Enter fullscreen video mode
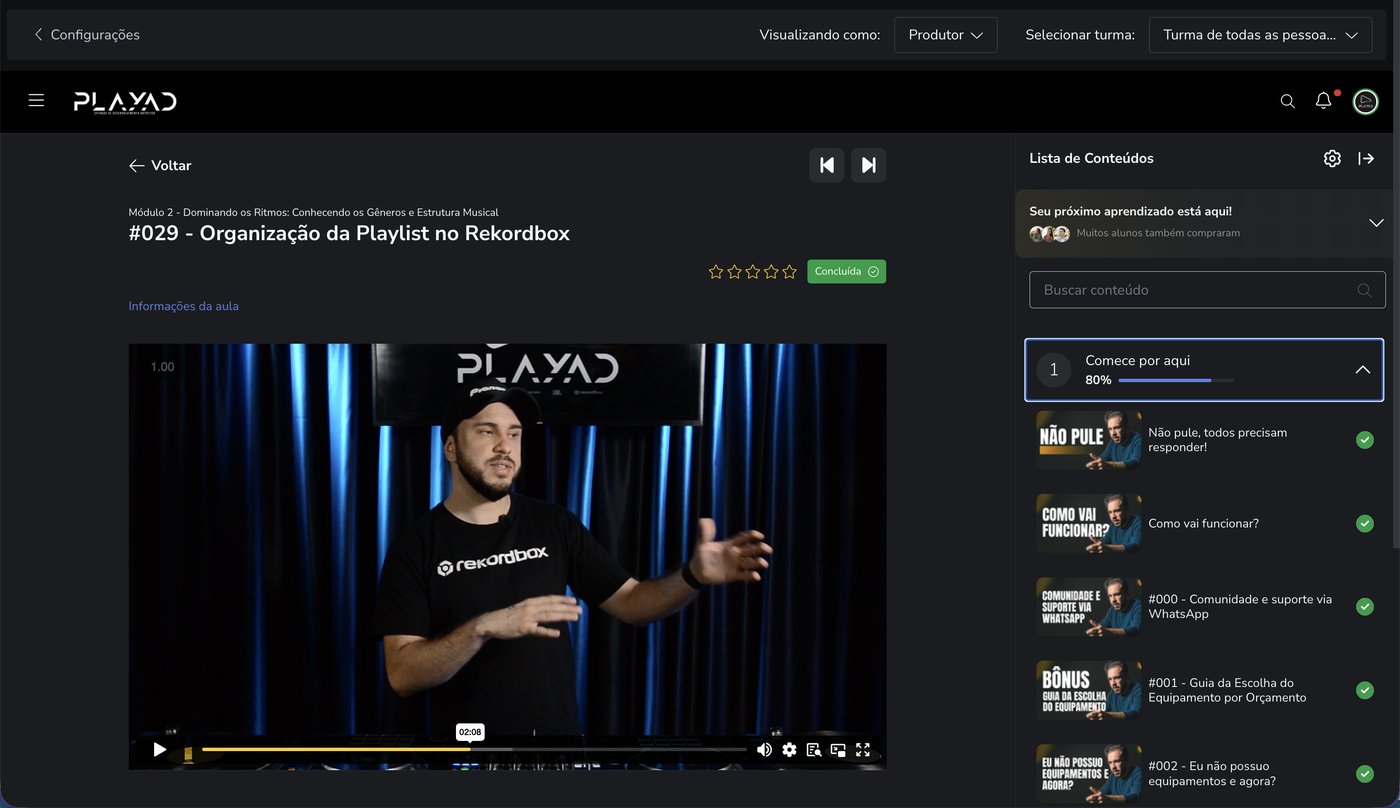Viewport: 1400px width, 808px height. pos(863,749)
